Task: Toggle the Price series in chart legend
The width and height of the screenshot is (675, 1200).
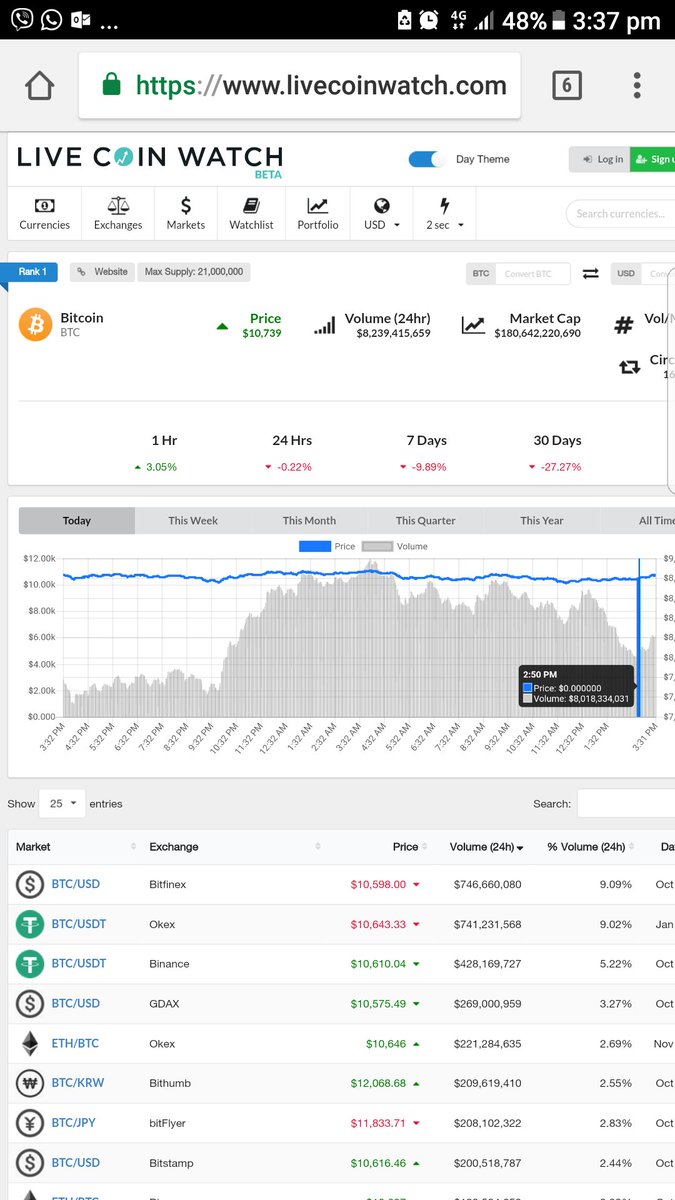Action: click(x=327, y=546)
